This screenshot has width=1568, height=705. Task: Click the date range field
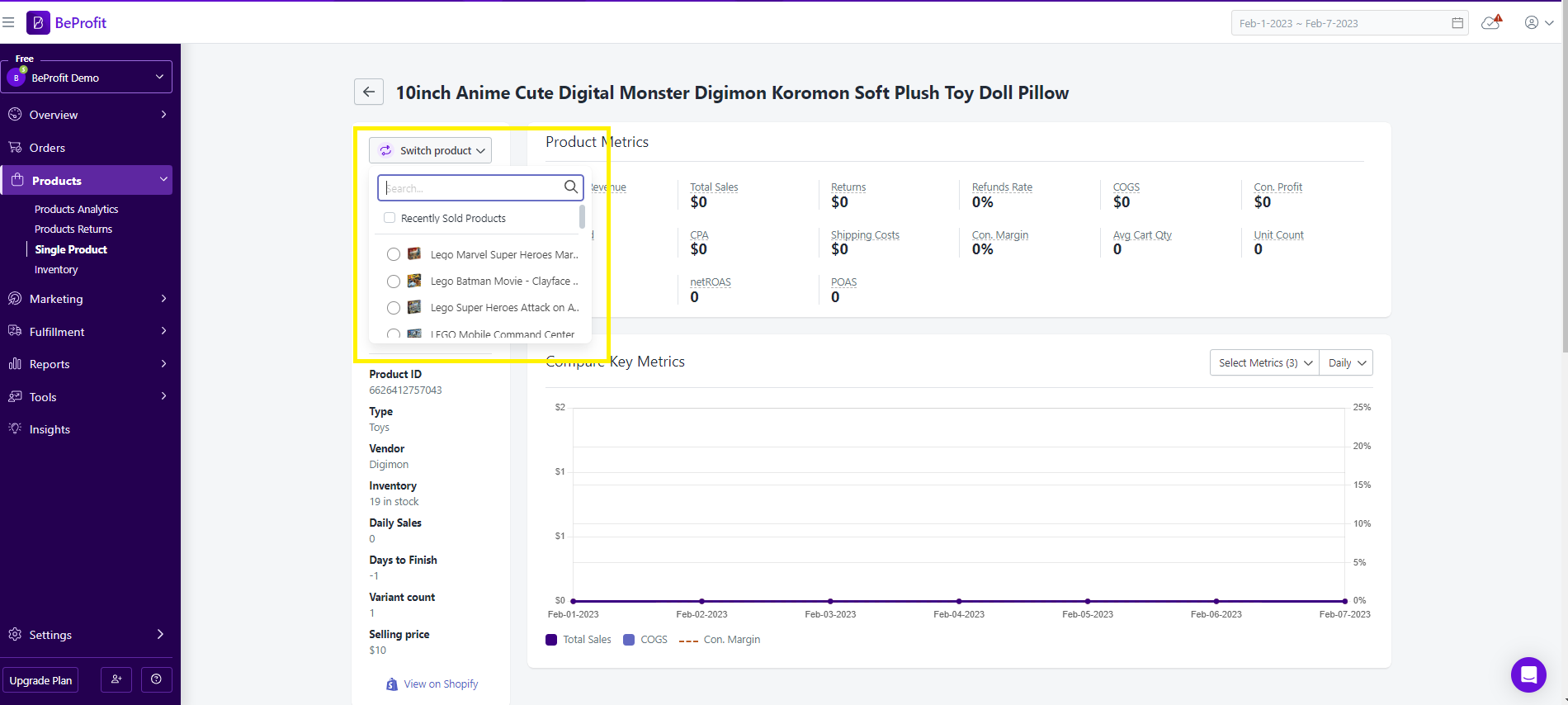tap(1349, 23)
